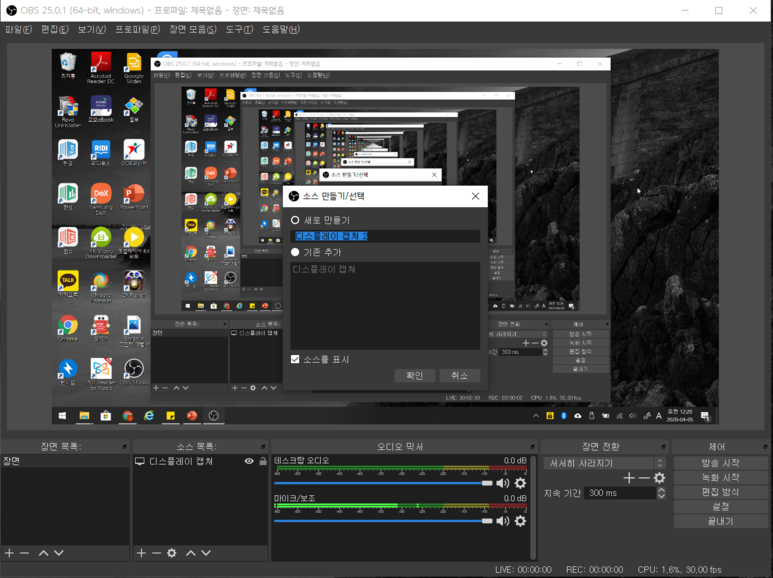Screen dimensions: 773x578
Task: Open the 장면 모음 menu
Action: [193, 30]
